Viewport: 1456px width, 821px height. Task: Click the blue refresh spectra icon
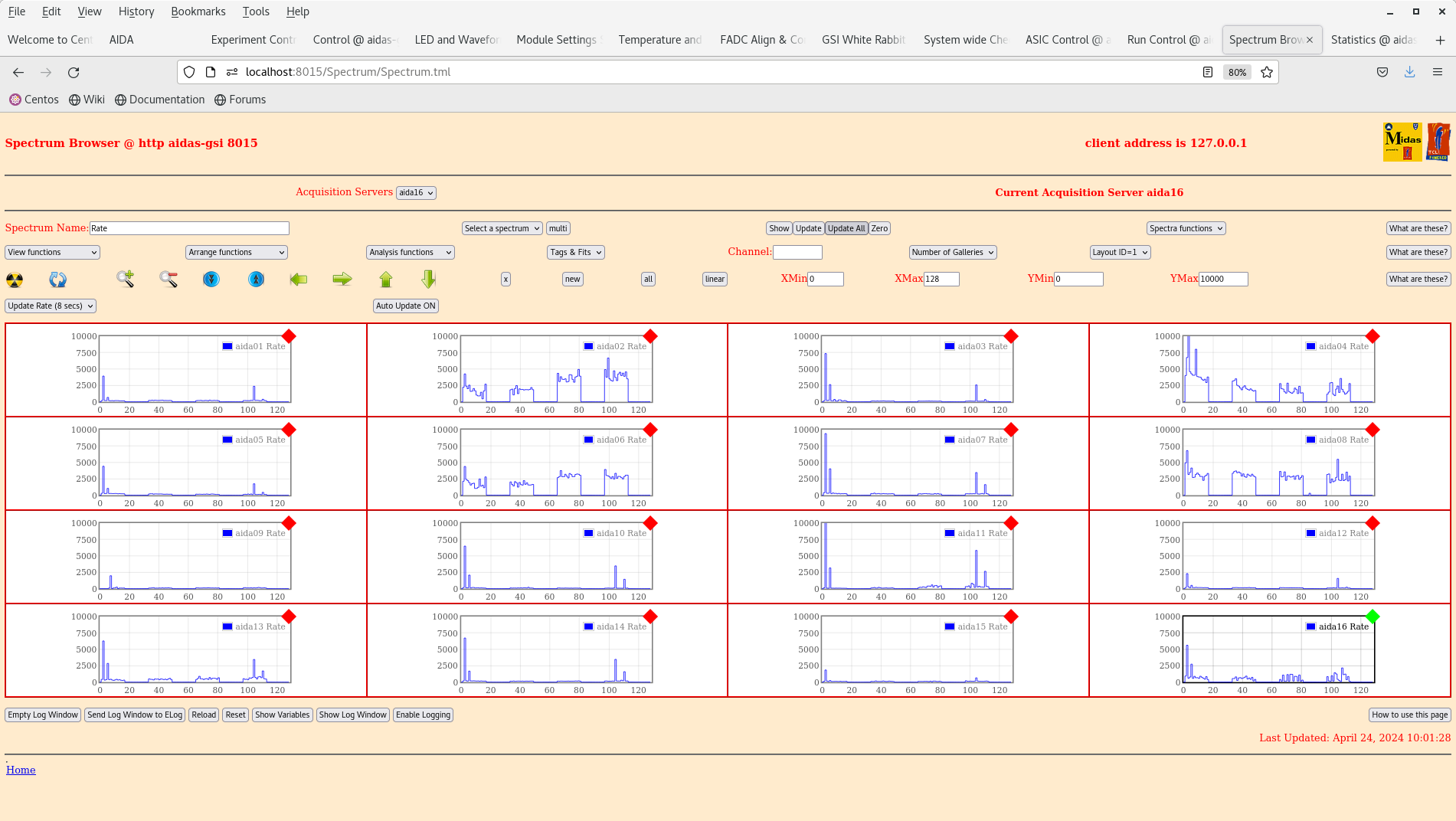tap(57, 279)
